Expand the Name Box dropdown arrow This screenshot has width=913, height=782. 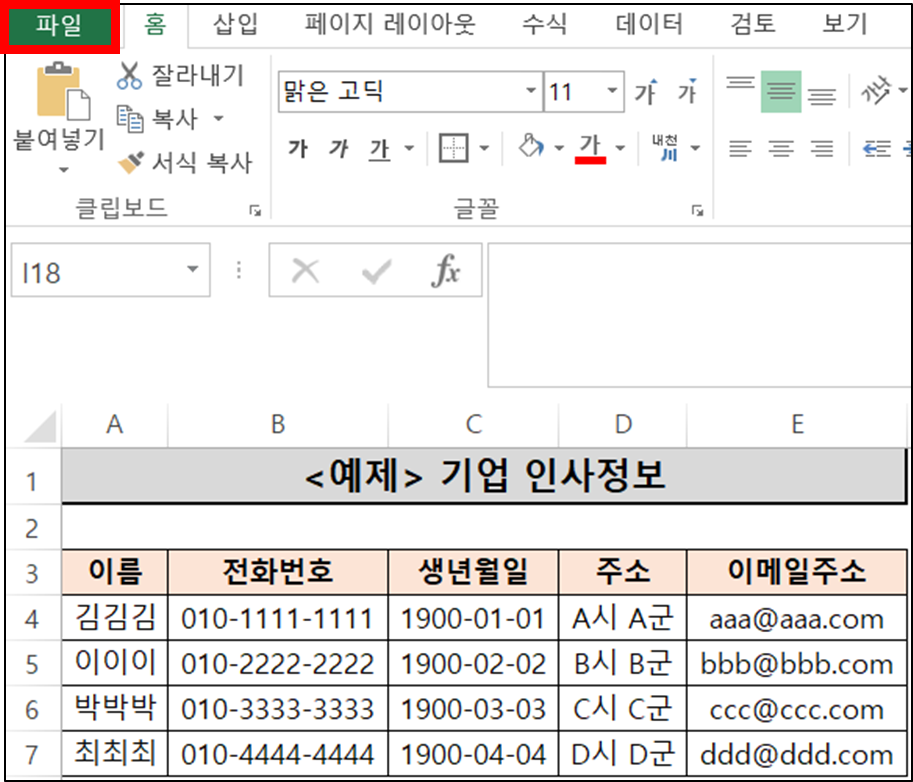(192, 270)
